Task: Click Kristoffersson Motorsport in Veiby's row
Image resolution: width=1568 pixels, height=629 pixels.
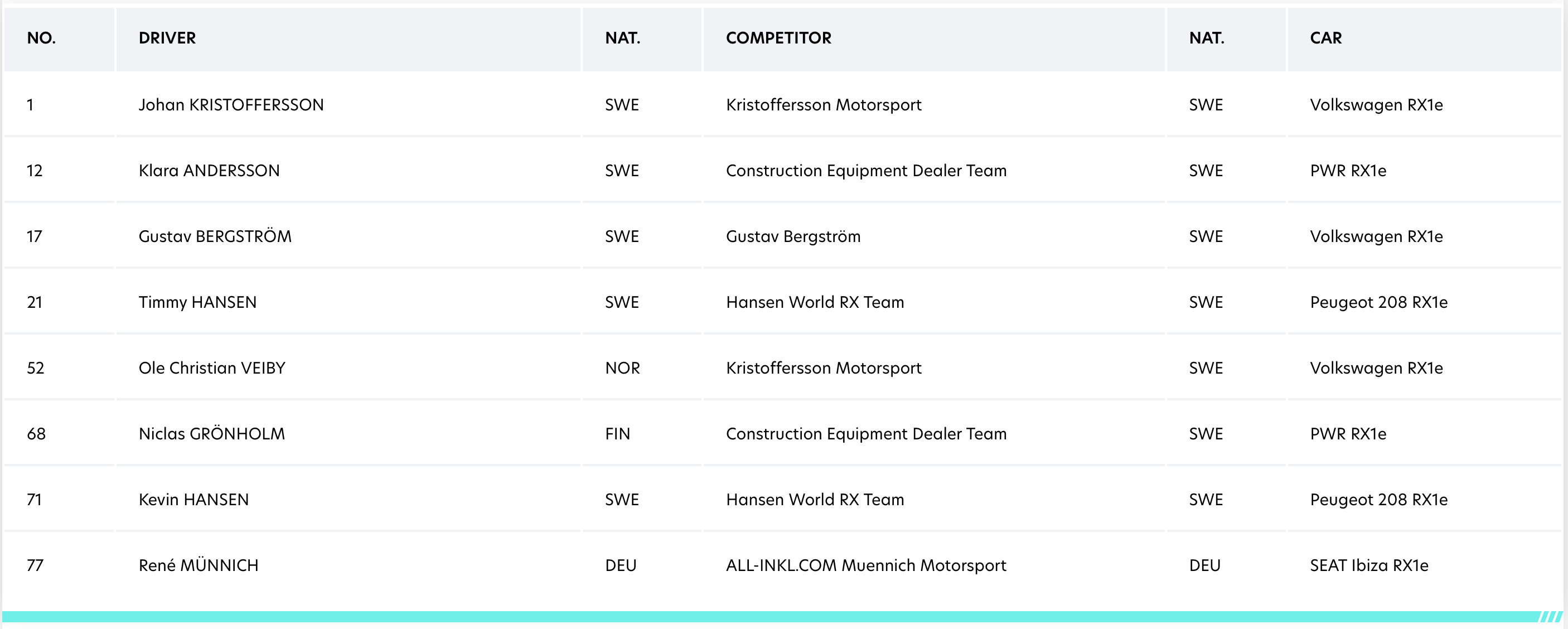Action: click(x=824, y=368)
